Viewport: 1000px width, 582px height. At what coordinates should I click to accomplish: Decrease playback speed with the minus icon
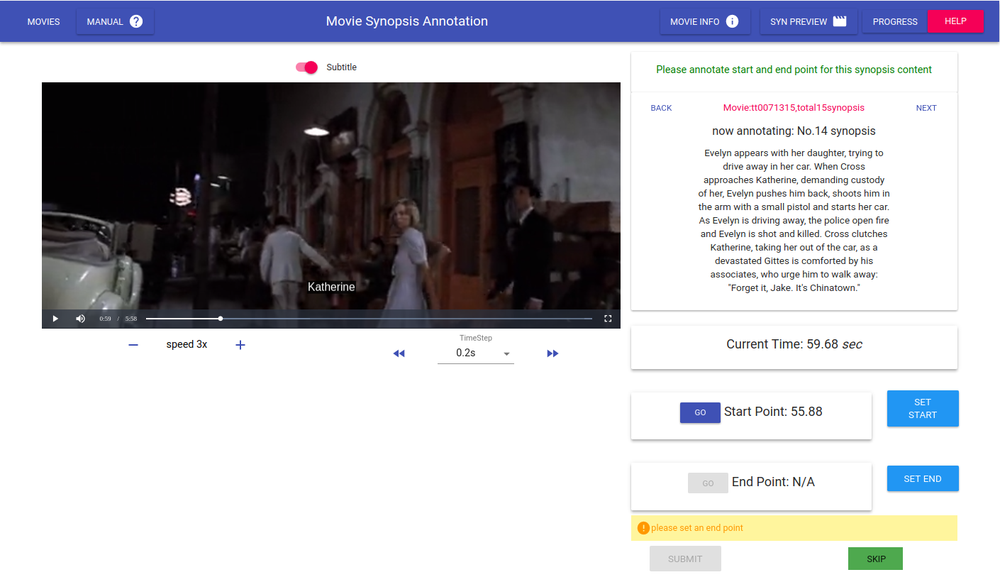click(133, 345)
